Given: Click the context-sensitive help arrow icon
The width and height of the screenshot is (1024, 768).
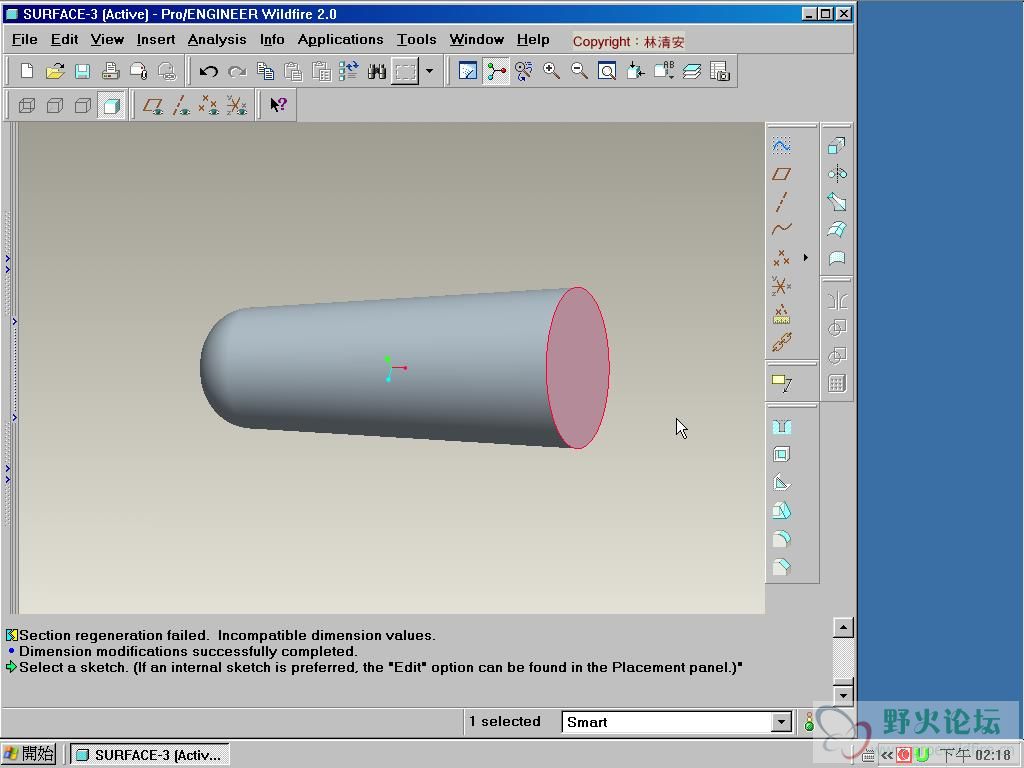Looking at the screenshot, I should (278, 104).
